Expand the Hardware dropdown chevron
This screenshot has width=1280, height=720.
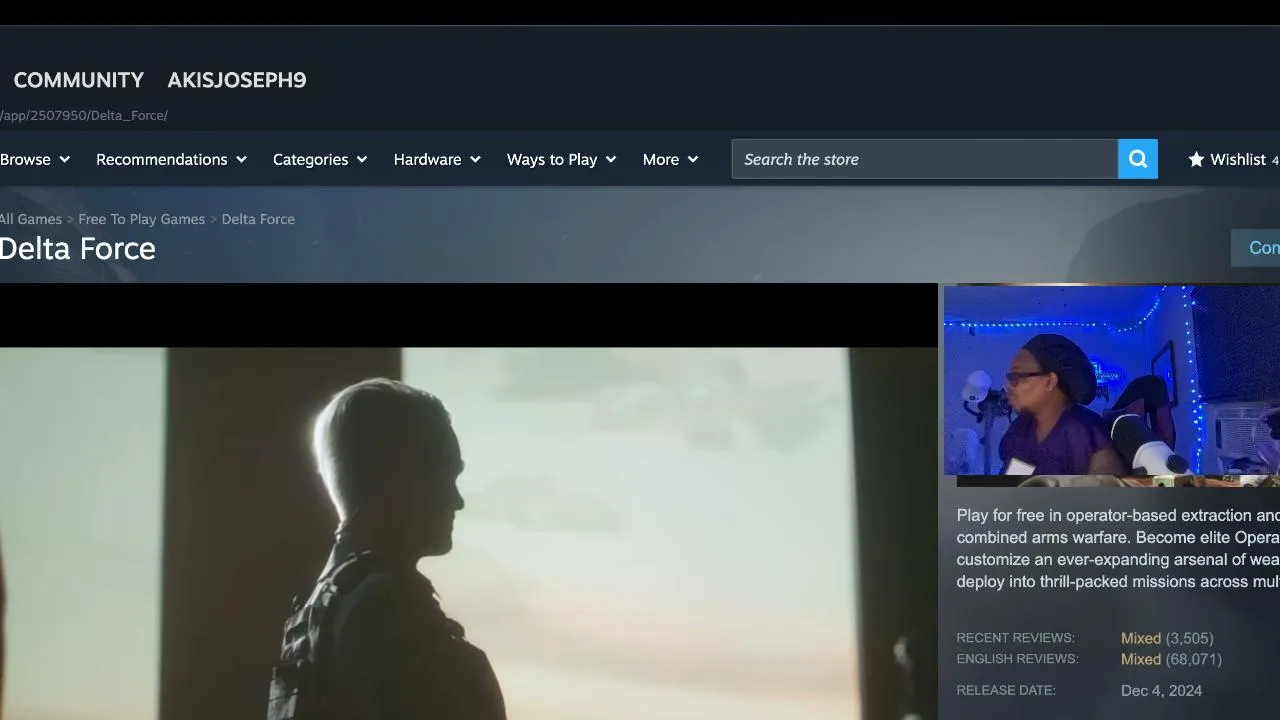tap(475, 159)
